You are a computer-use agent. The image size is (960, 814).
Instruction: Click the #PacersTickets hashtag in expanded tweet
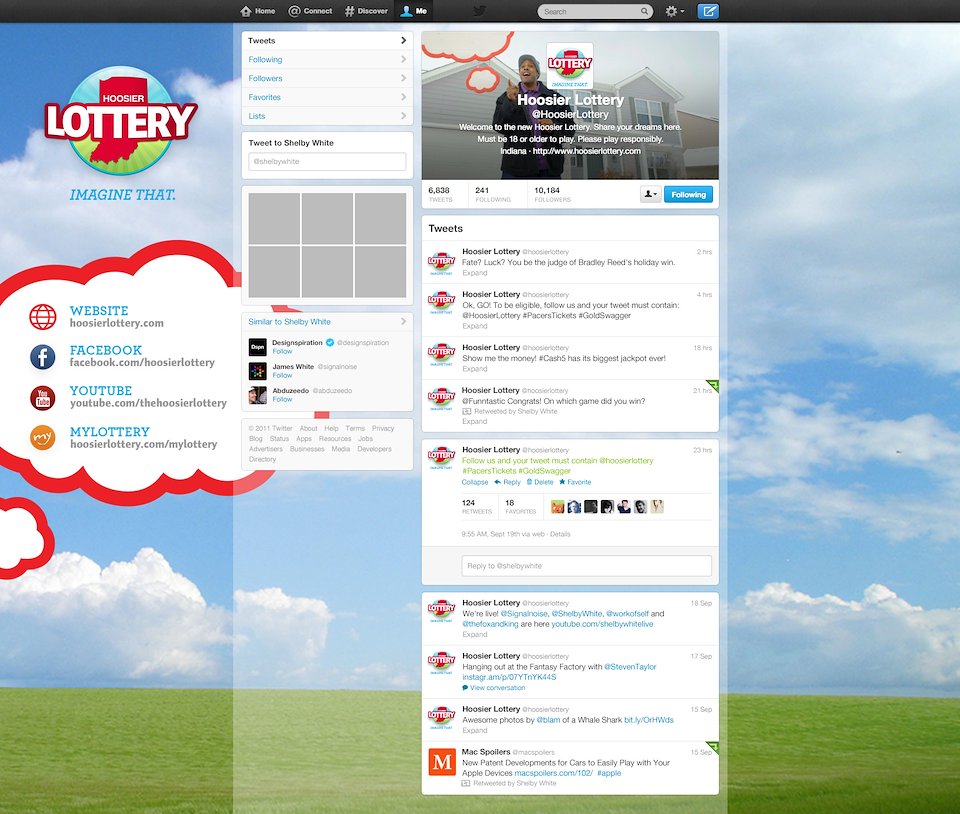point(489,471)
